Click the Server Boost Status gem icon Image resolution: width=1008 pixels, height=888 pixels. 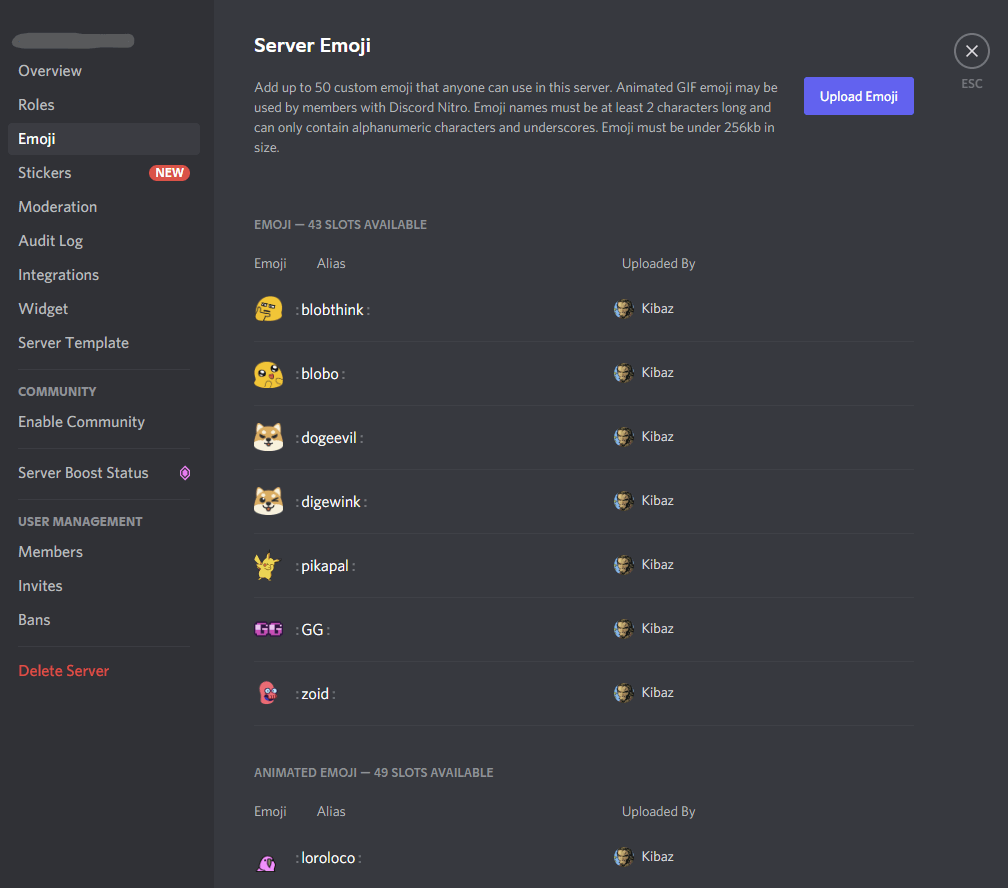click(x=184, y=473)
